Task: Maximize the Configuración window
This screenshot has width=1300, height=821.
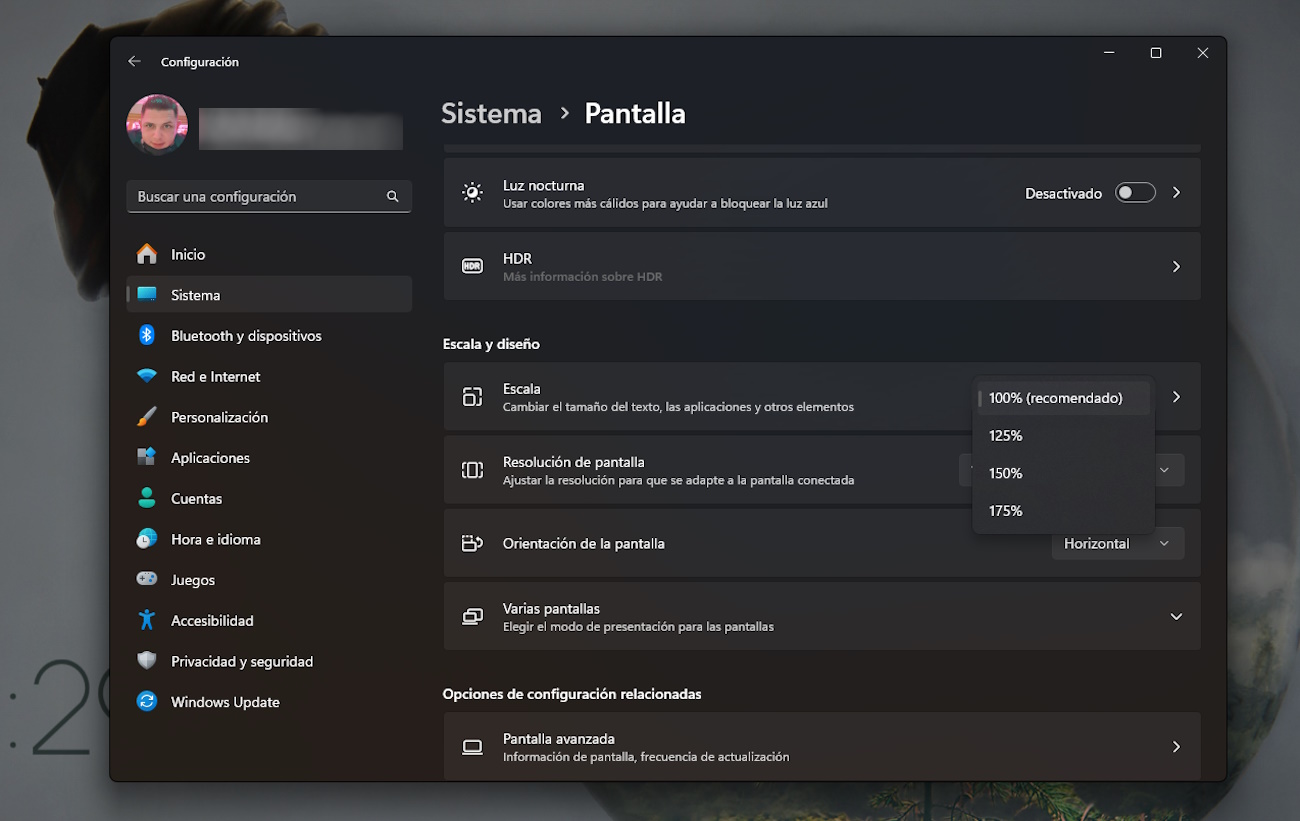Action: coord(1156,53)
